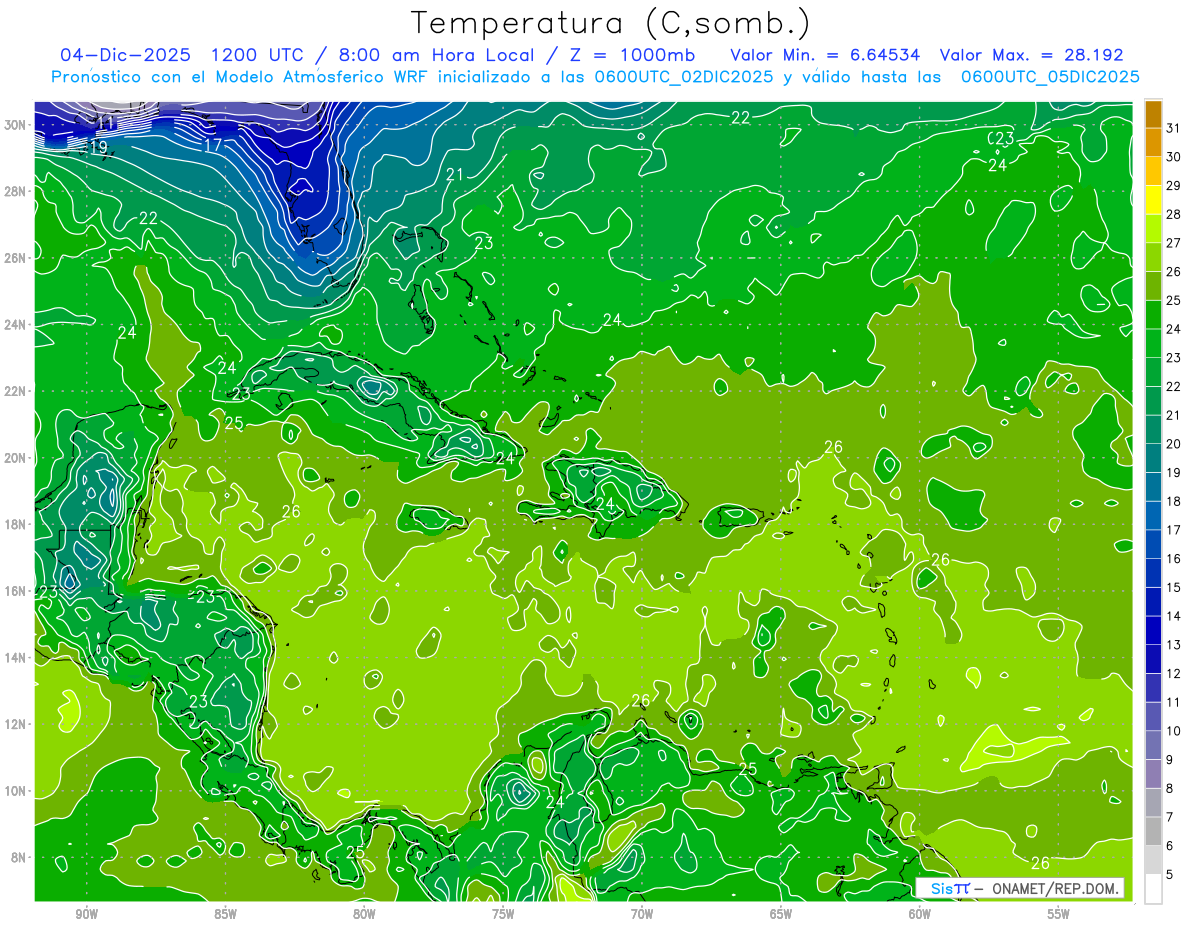1200x927 pixels.
Task: Click the "Valor Min. = 6.64534" value
Action: pyautogui.click(x=825, y=55)
